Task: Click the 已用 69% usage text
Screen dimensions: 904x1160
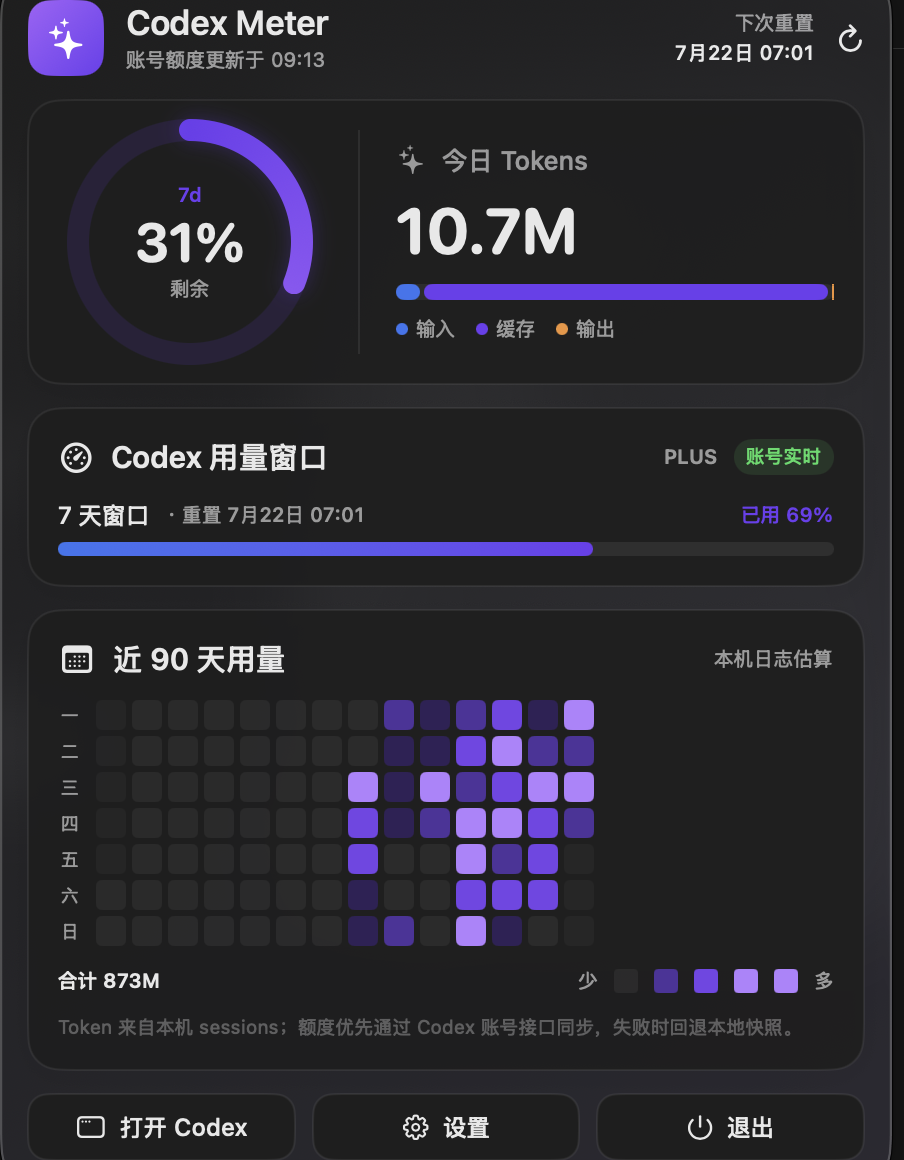Action: [787, 515]
